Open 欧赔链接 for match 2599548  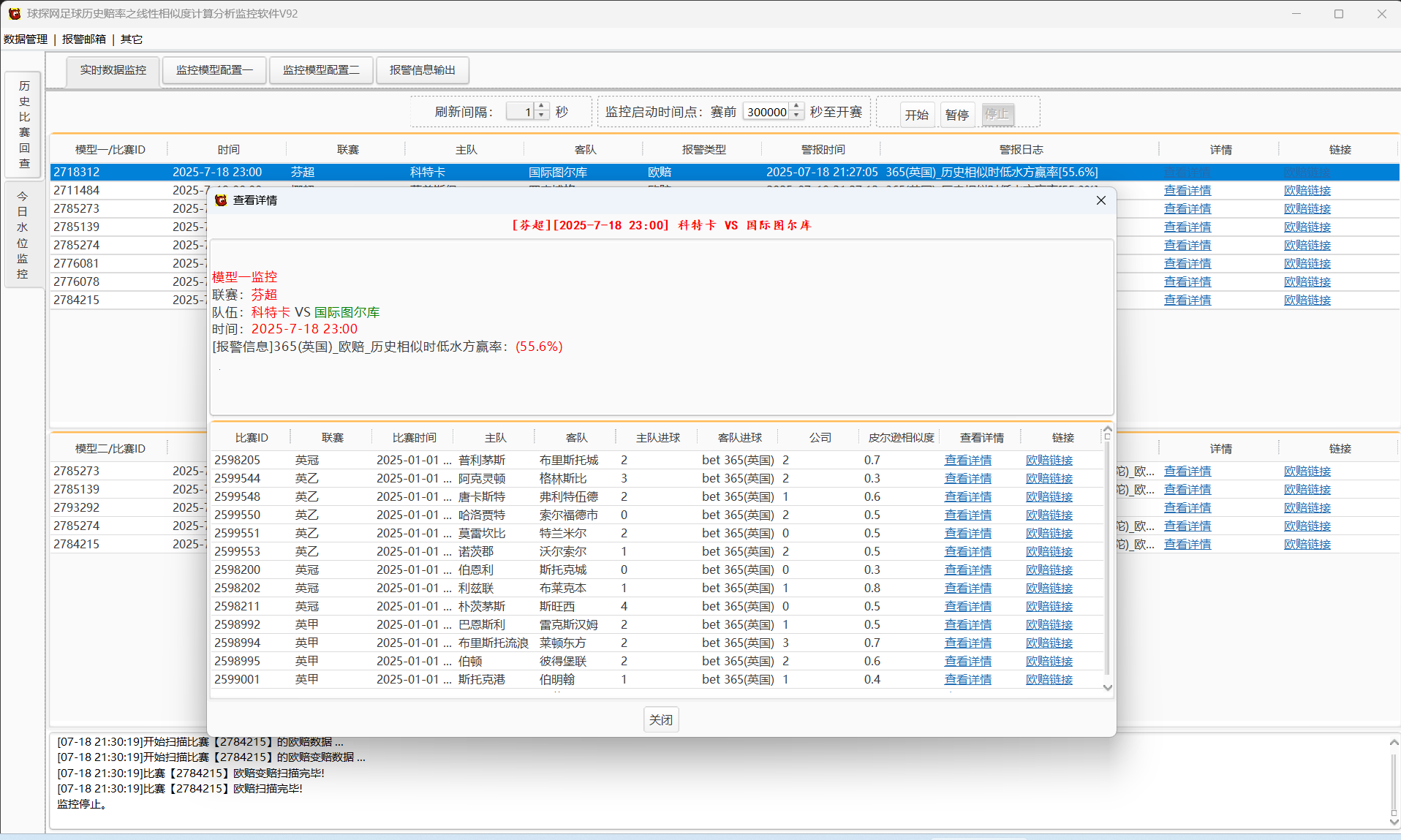[x=1049, y=497]
